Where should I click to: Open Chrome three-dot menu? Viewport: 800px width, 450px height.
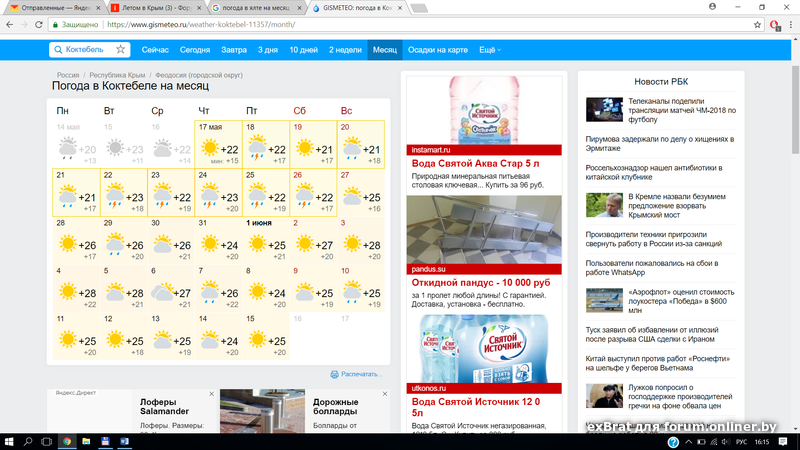click(x=789, y=24)
